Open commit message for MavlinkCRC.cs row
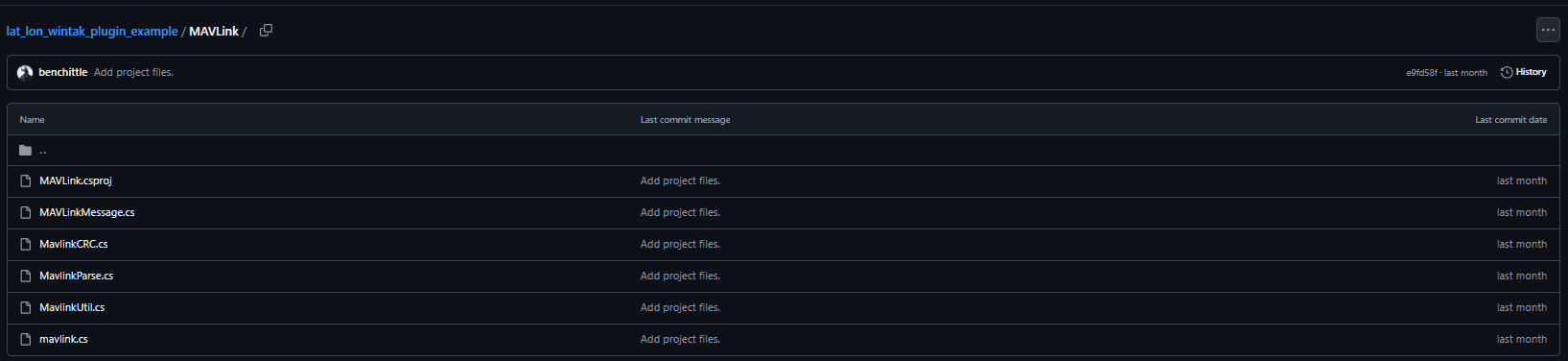 coord(680,244)
